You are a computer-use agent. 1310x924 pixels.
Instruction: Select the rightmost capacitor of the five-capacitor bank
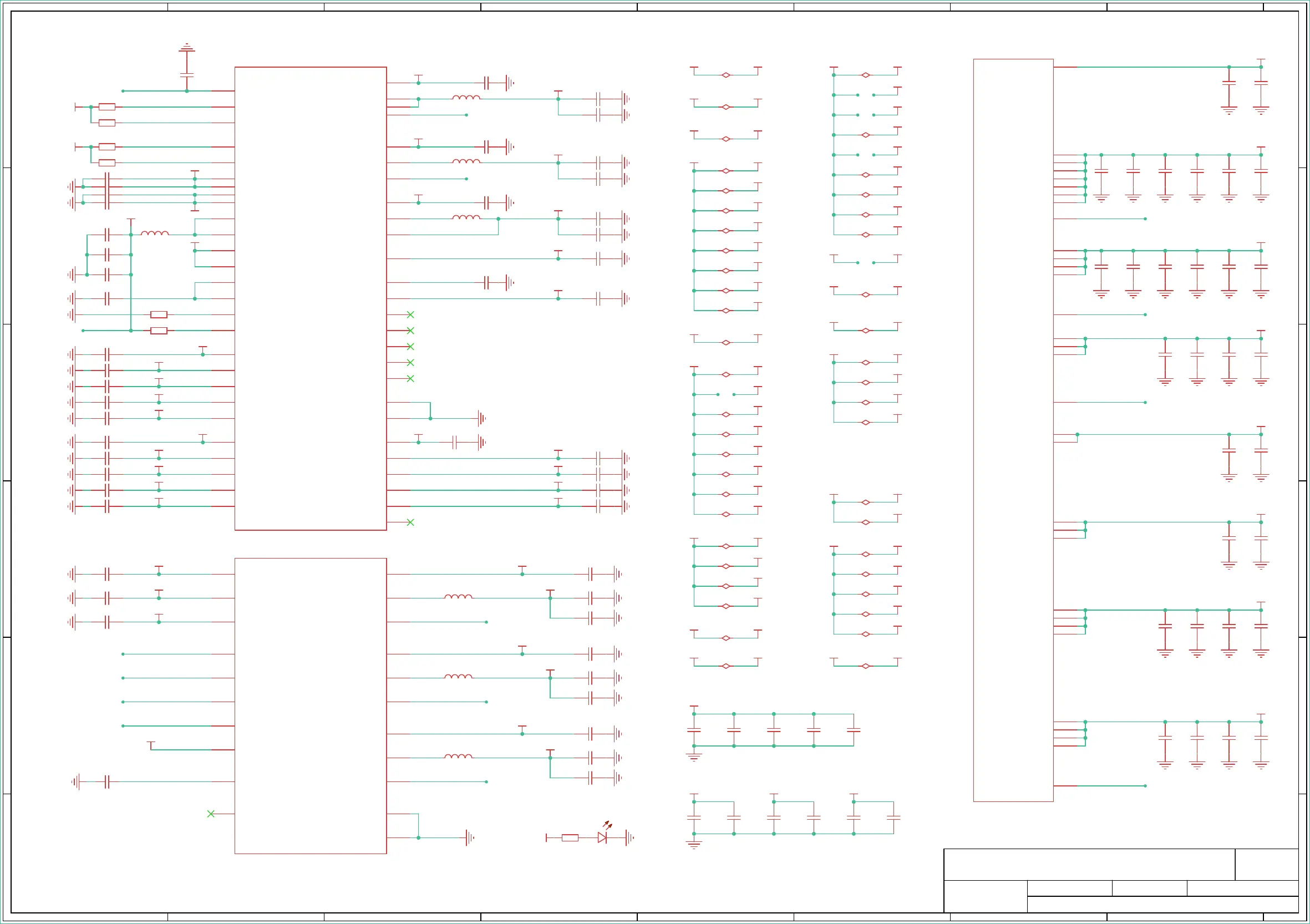854,730
